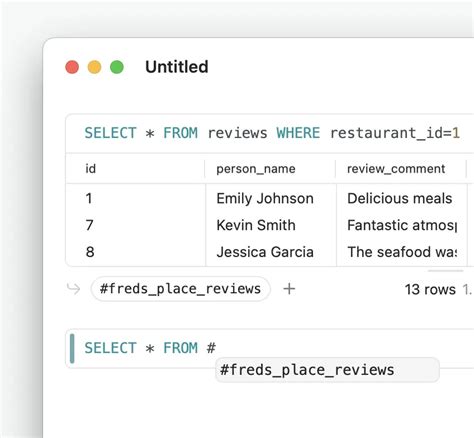
Task: Click the 13 rows result count
Action: click(430, 289)
